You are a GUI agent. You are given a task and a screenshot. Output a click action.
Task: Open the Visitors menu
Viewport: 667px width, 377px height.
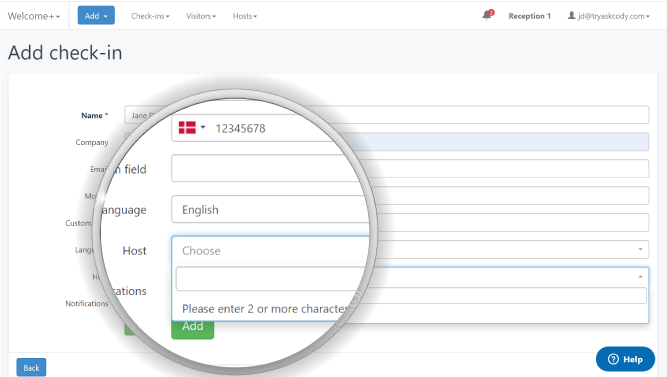click(x=201, y=16)
